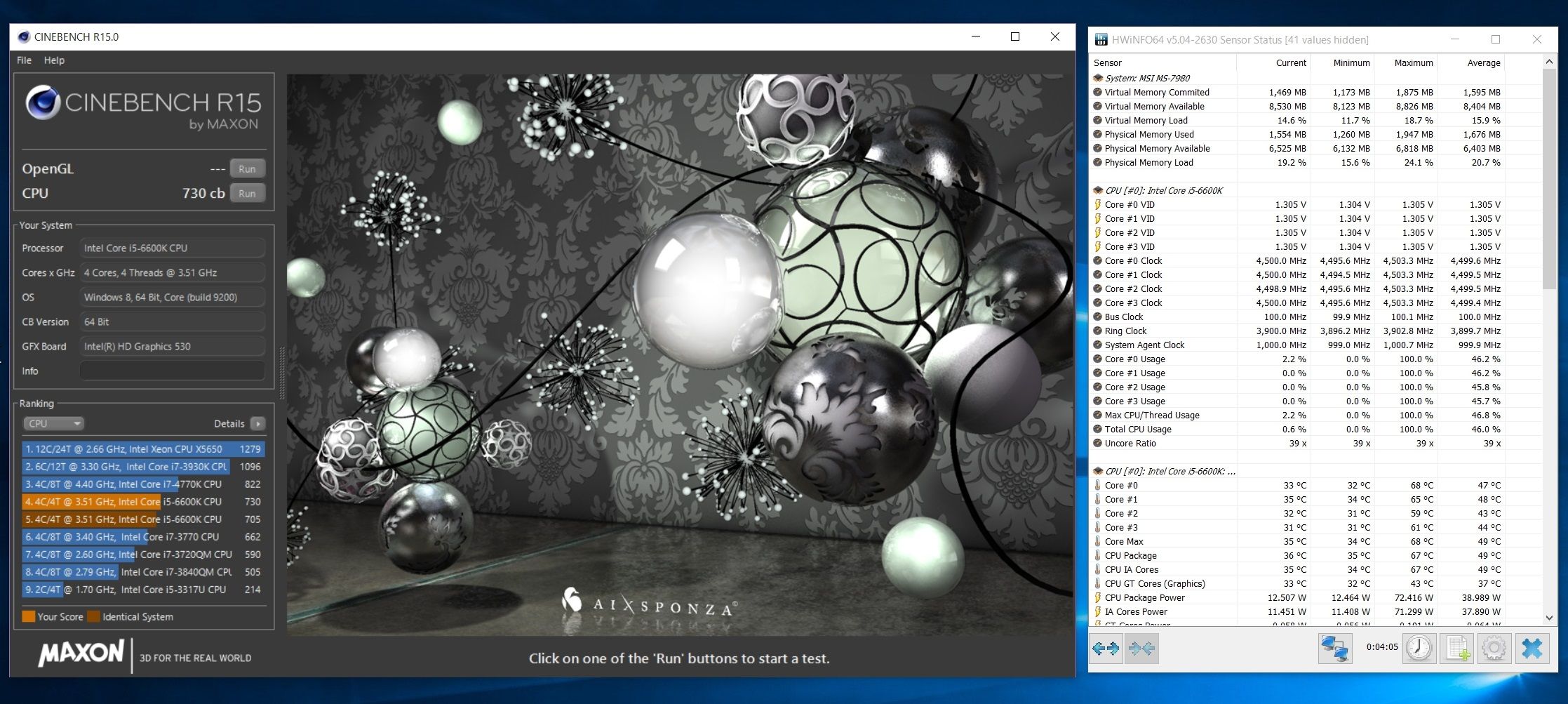Click the lightning icon beside Core #3 VID

1098,246
